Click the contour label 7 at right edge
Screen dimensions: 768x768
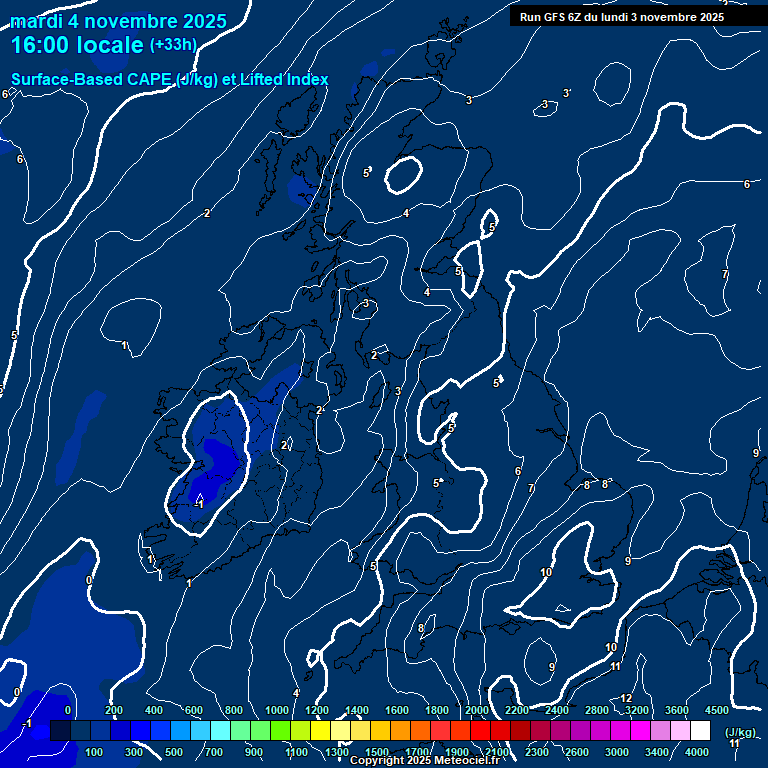725,274
